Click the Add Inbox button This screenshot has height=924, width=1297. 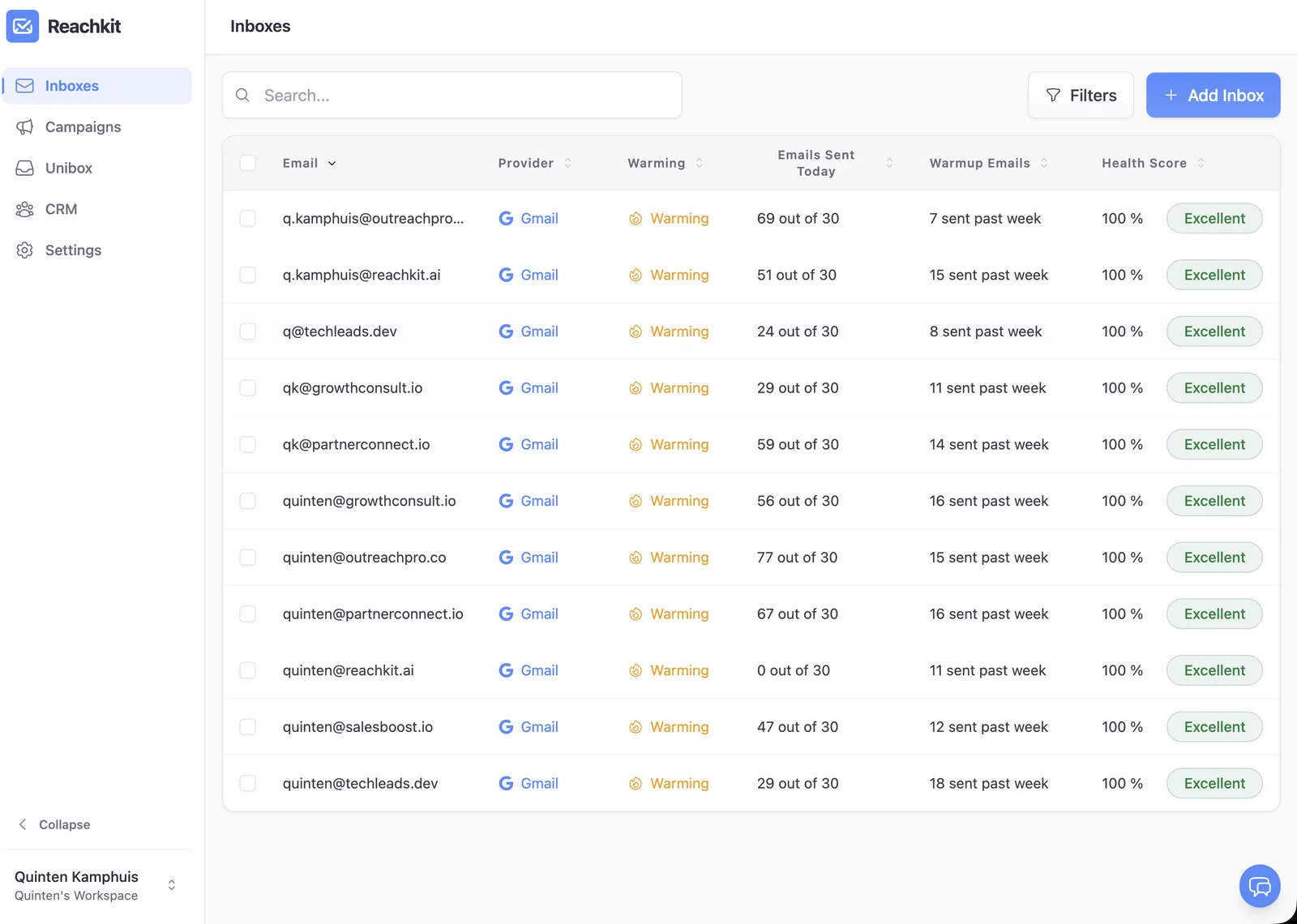pyautogui.click(x=1213, y=96)
